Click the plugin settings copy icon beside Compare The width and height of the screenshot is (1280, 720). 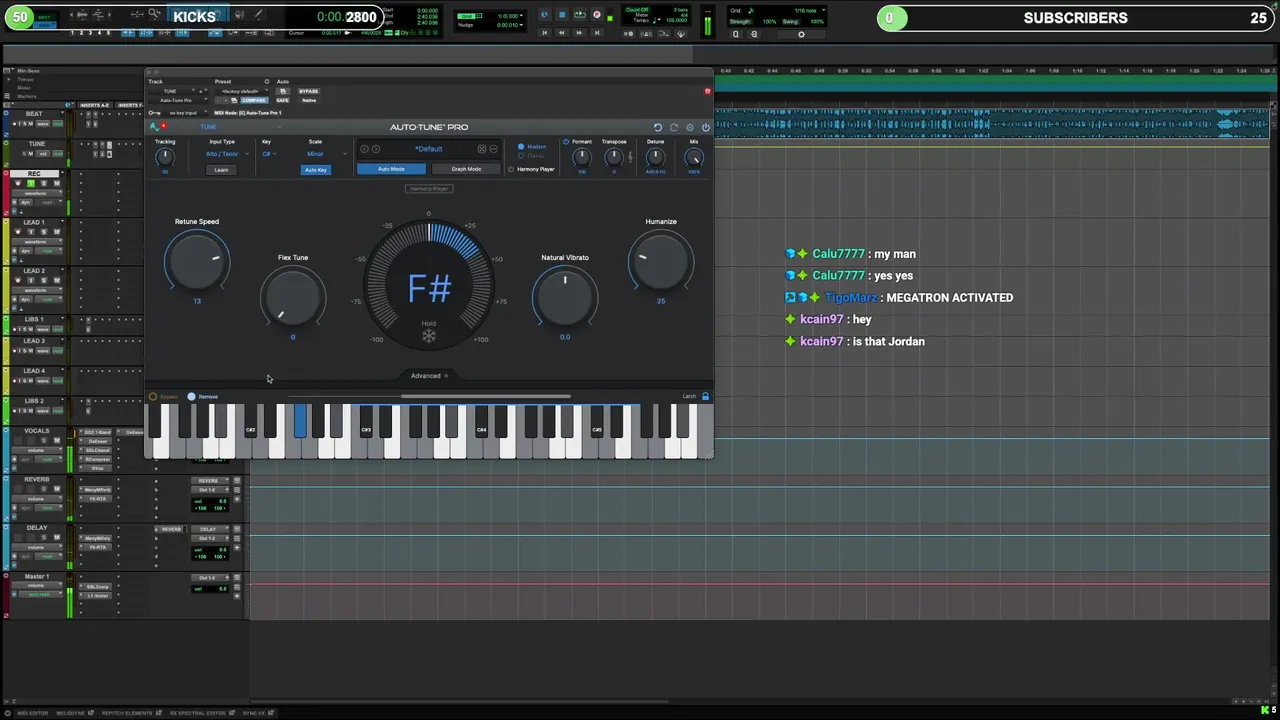point(234,100)
